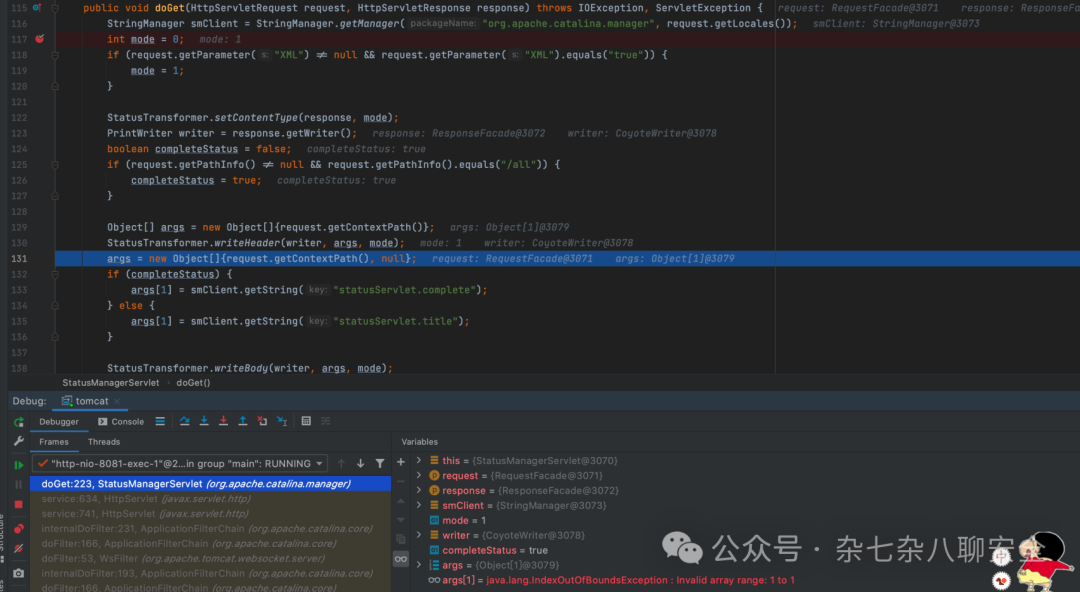Stop the tomcat debug process
Screen dimensions: 1080x592
[19, 504]
